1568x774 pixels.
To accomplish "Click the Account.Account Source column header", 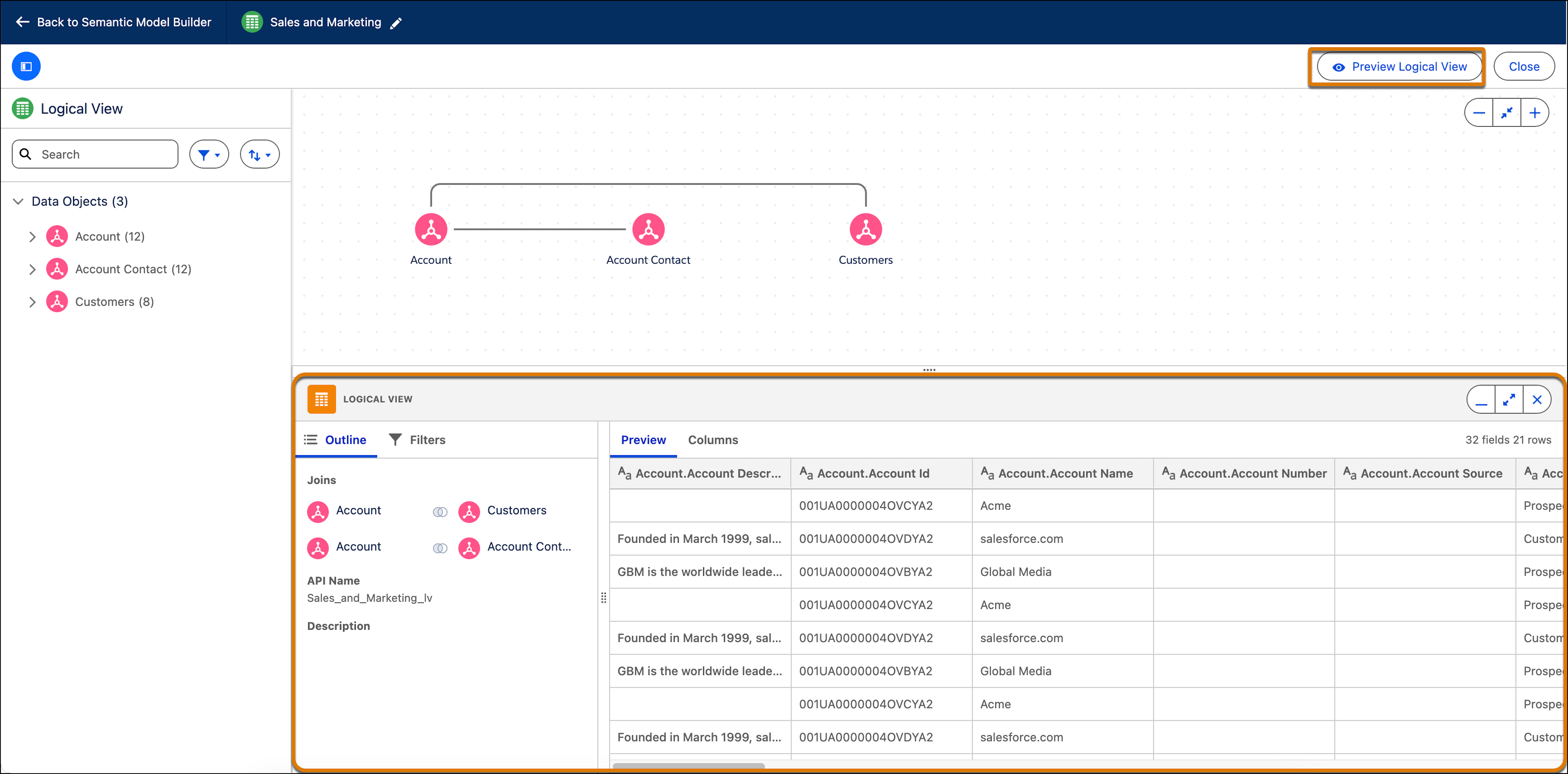I will (x=1425, y=473).
